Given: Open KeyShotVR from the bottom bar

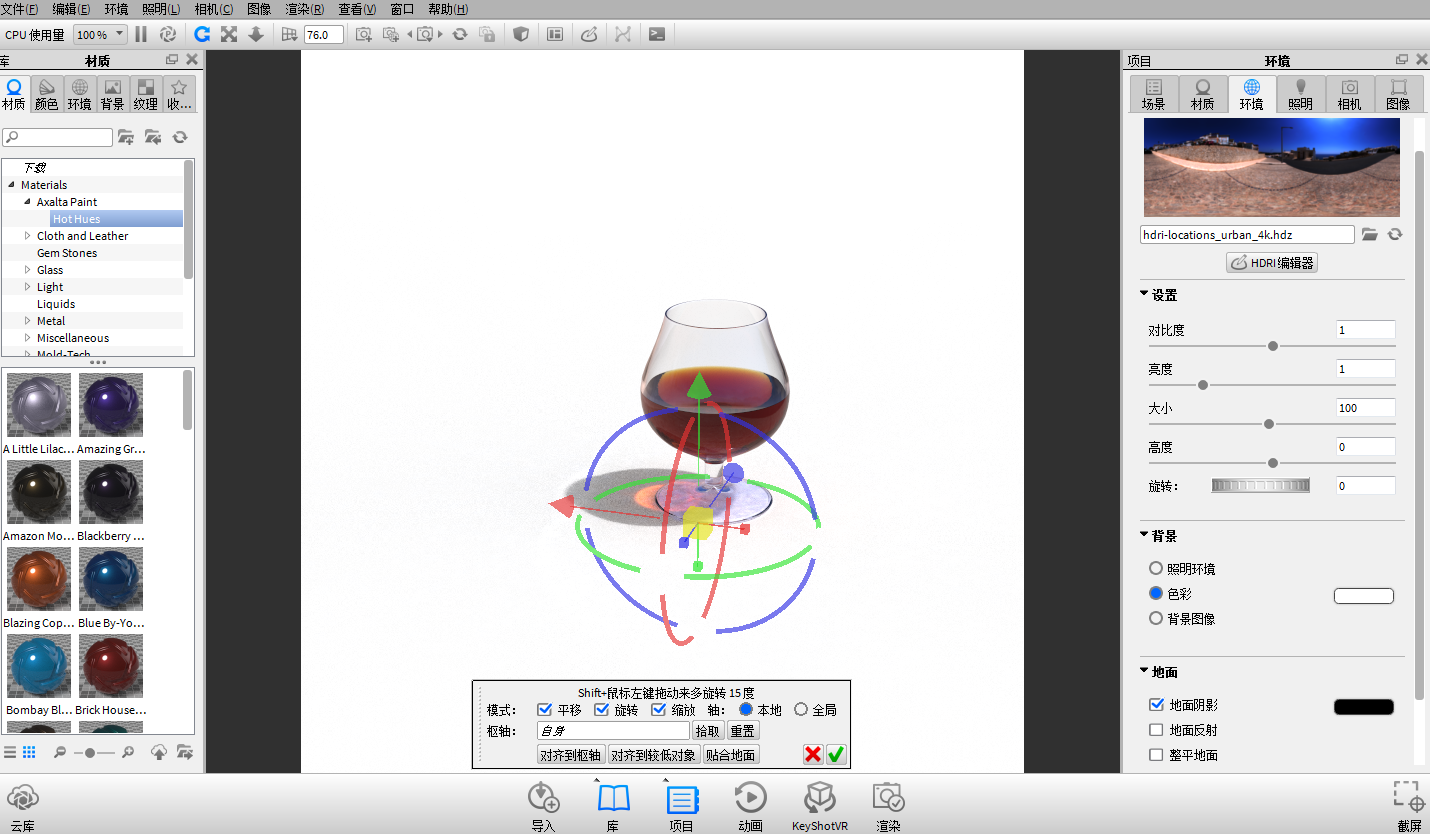Looking at the screenshot, I should tap(820, 806).
